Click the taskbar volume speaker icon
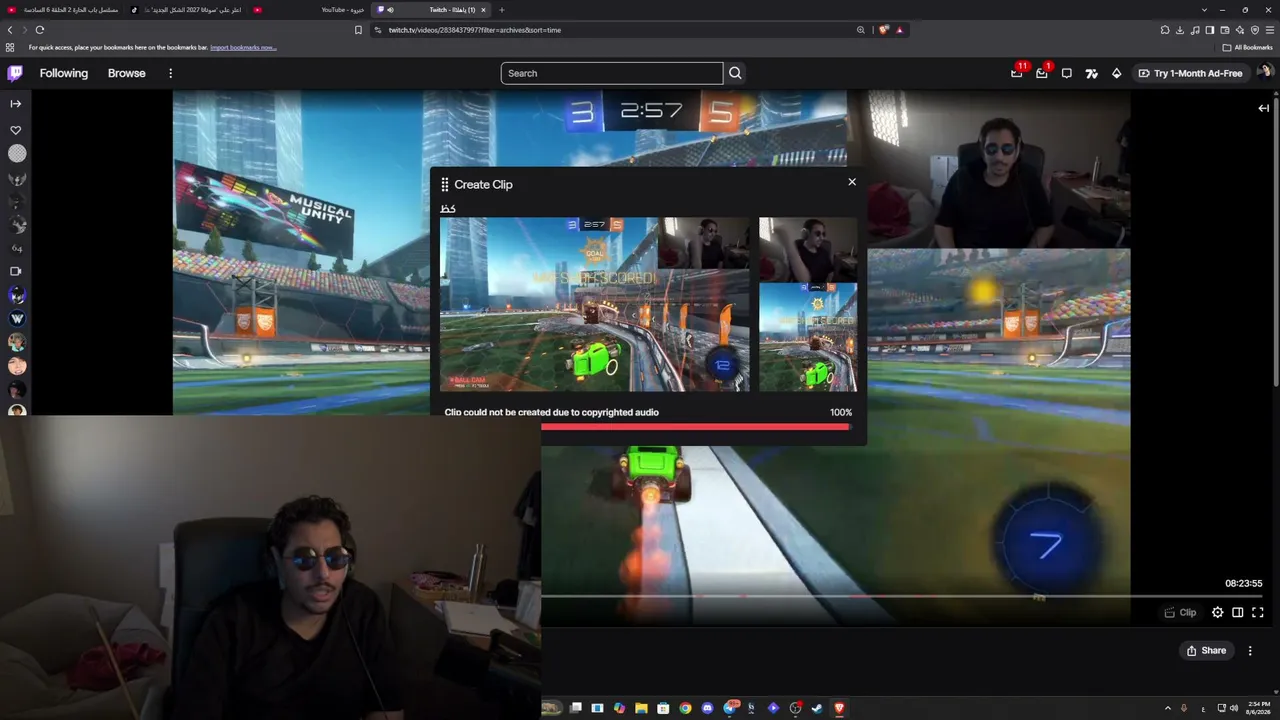Viewport: 1280px width, 720px height. tap(1234, 708)
